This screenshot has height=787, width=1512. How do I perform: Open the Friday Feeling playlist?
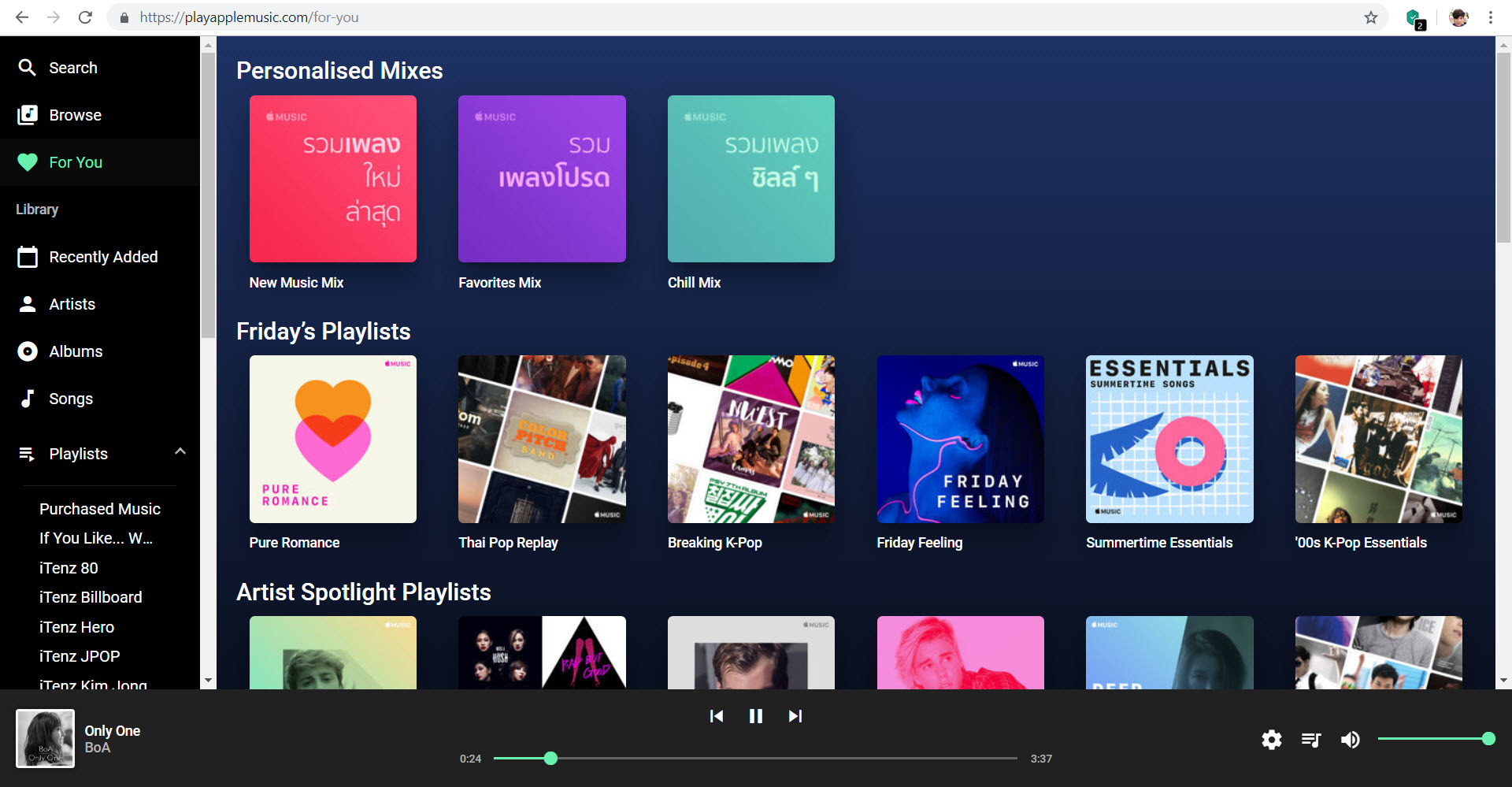click(x=960, y=440)
